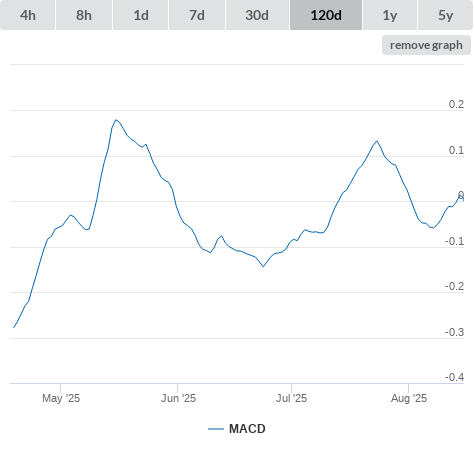The height and width of the screenshot is (455, 474).
Task: Click the 0.1 y-axis label
Action: [x=456, y=150]
